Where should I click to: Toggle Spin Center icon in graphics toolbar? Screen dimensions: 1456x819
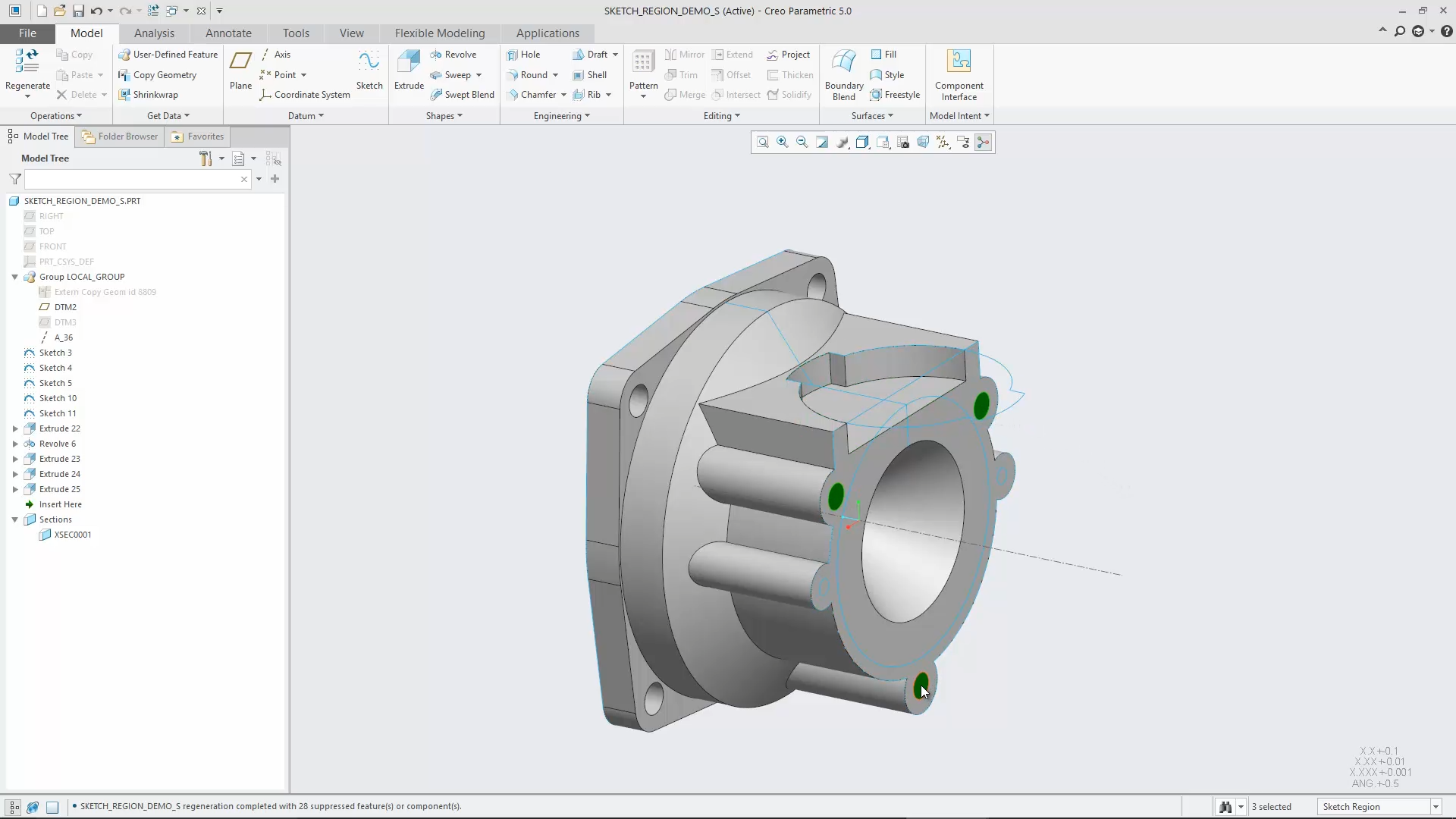(984, 143)
